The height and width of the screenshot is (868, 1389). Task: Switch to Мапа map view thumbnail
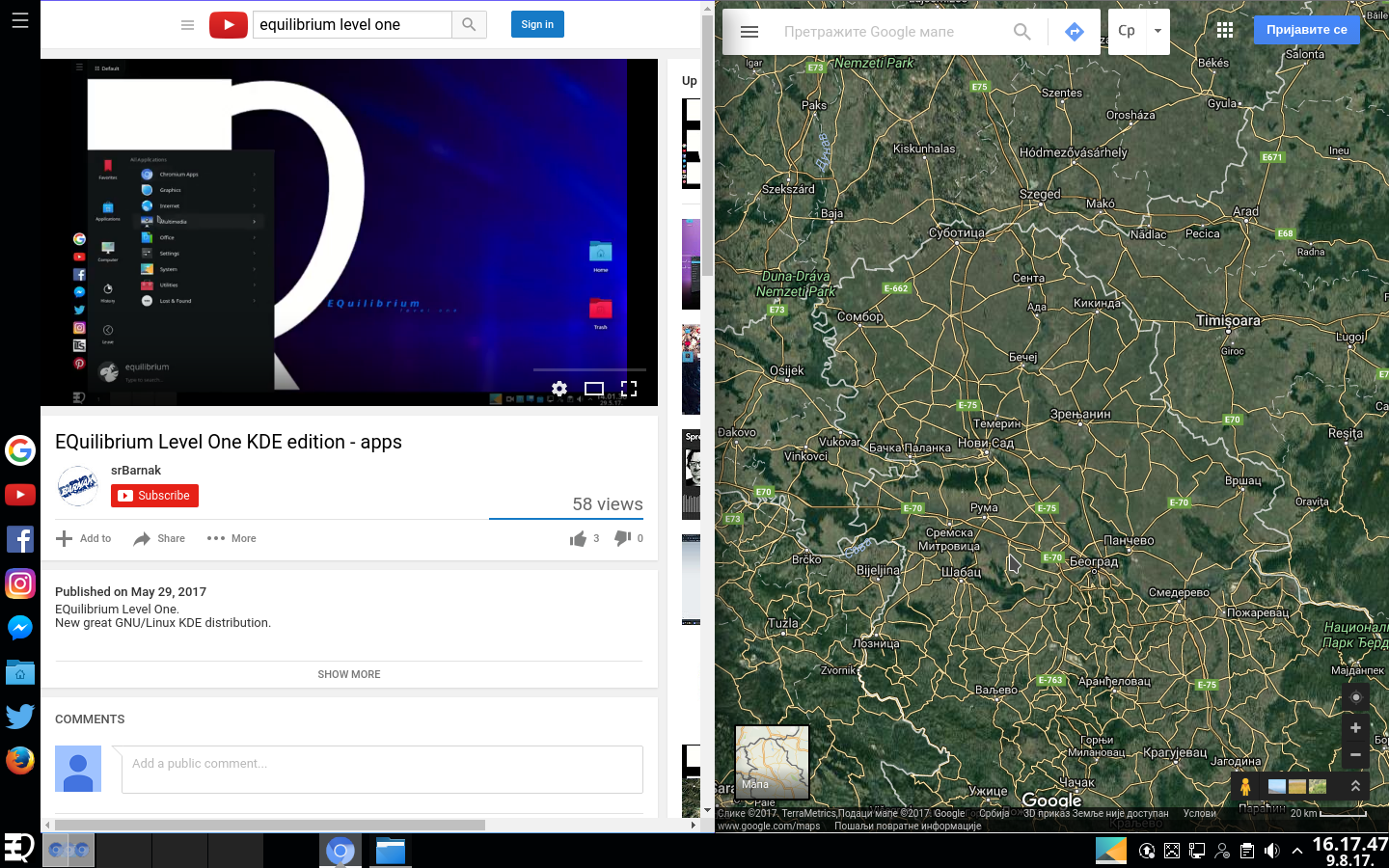point(773,762)
